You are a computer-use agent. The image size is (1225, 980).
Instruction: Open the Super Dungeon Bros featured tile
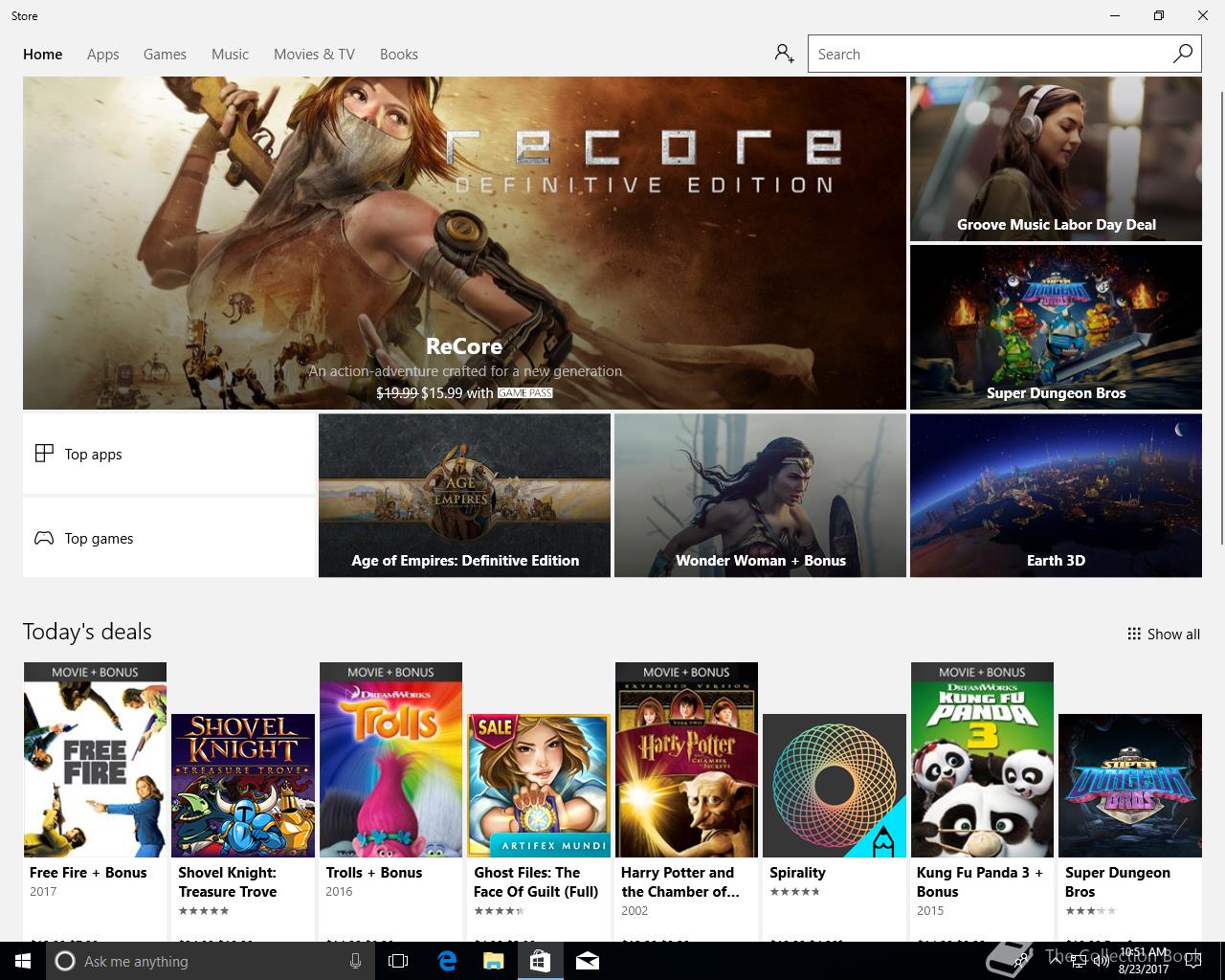(x=1056, y=327)
